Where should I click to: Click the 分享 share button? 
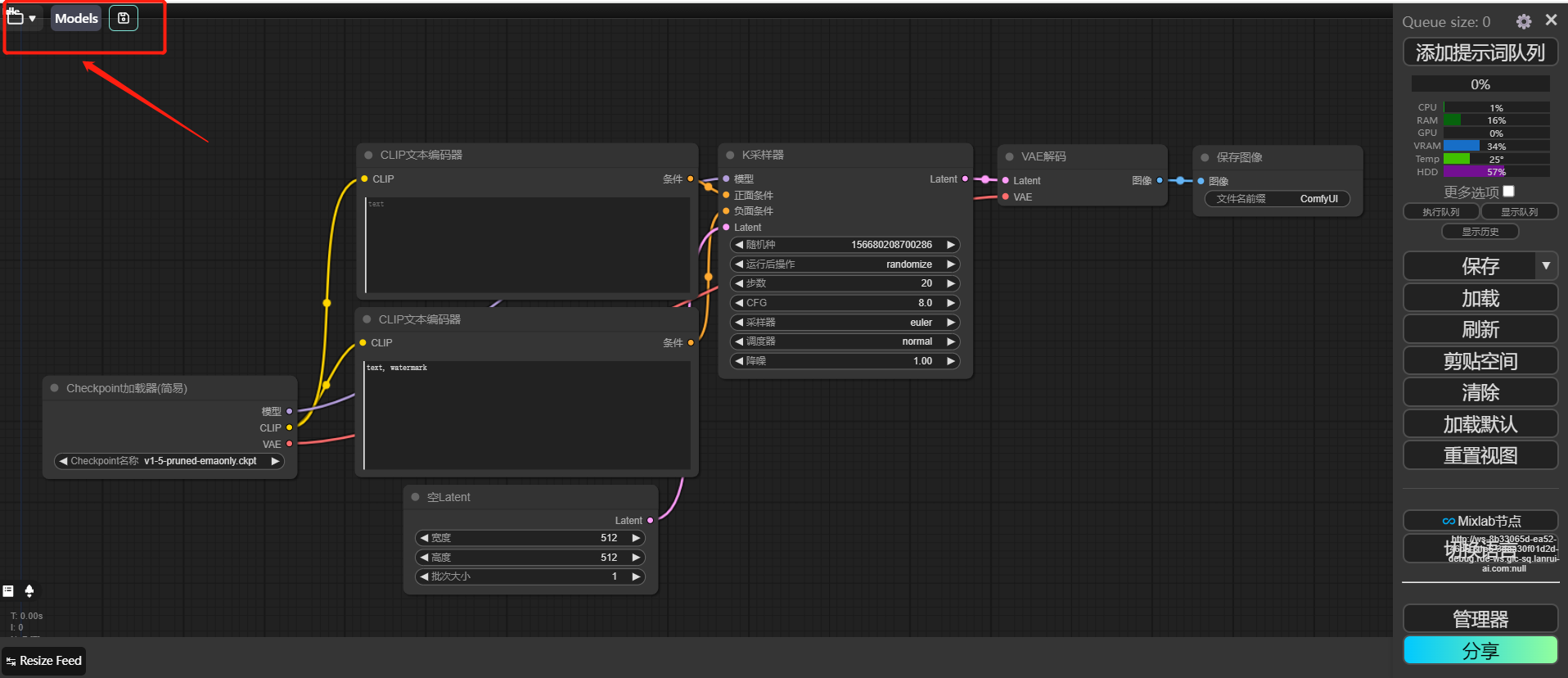click(x=1480, y=651)
